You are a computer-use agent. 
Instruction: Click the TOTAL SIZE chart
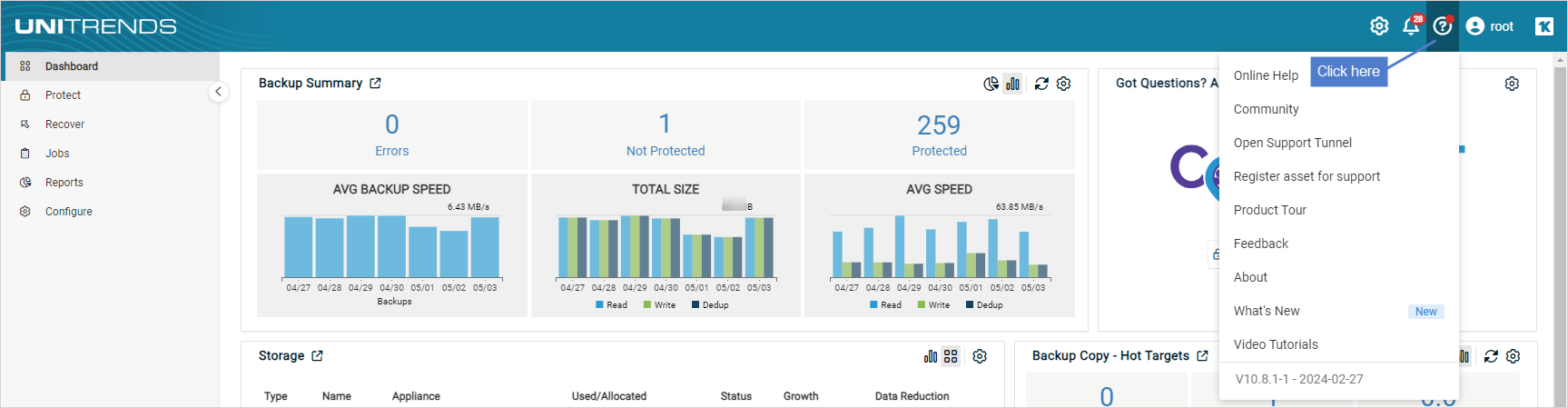[x=666, y=245]
